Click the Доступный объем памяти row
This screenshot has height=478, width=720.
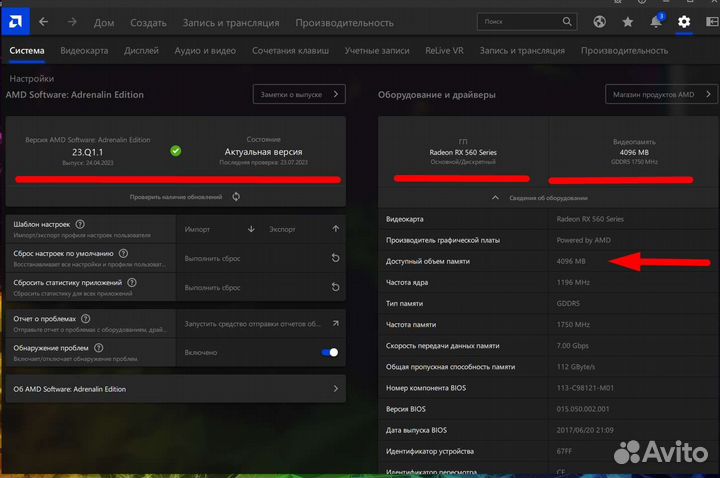tap(549, 261)
